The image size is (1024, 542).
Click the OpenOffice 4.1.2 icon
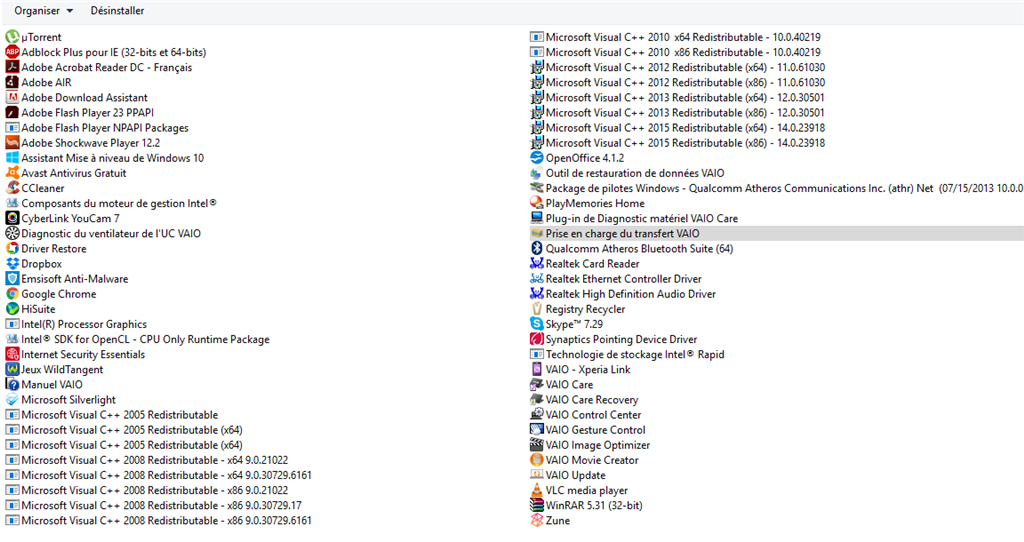click(536, 158)
